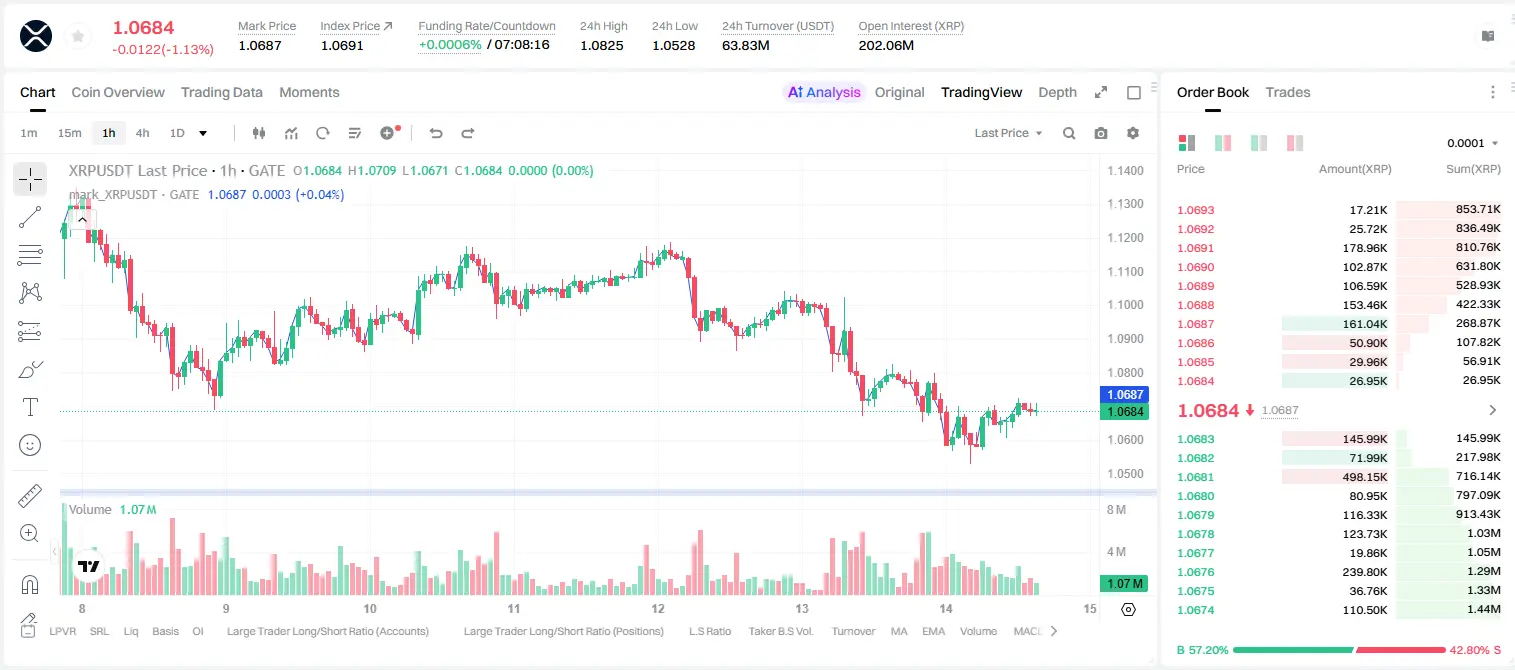Show only sell orders in order book
Image resolution: width=1515 pixels, height=670 pixels.
(x=1295, y=143)
